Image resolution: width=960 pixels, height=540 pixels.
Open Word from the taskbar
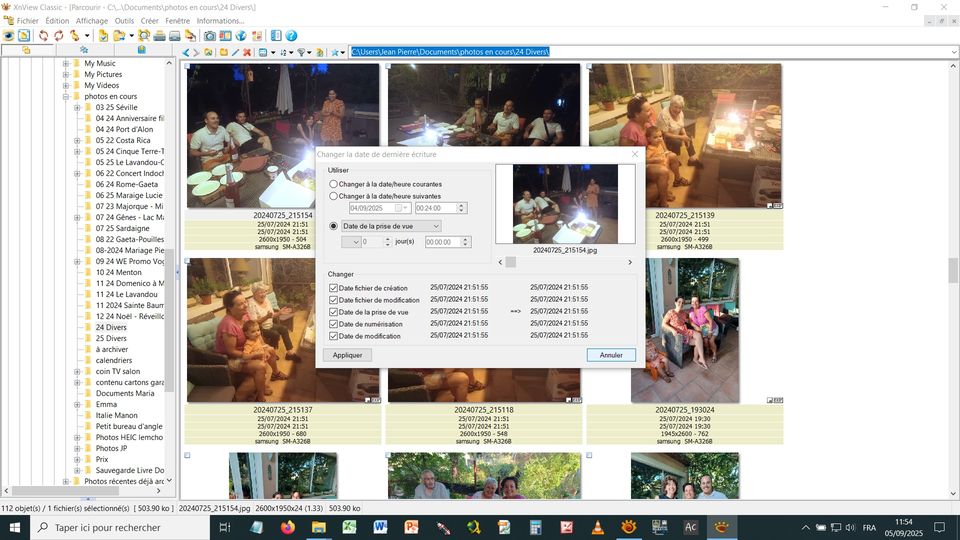point(380,527)
